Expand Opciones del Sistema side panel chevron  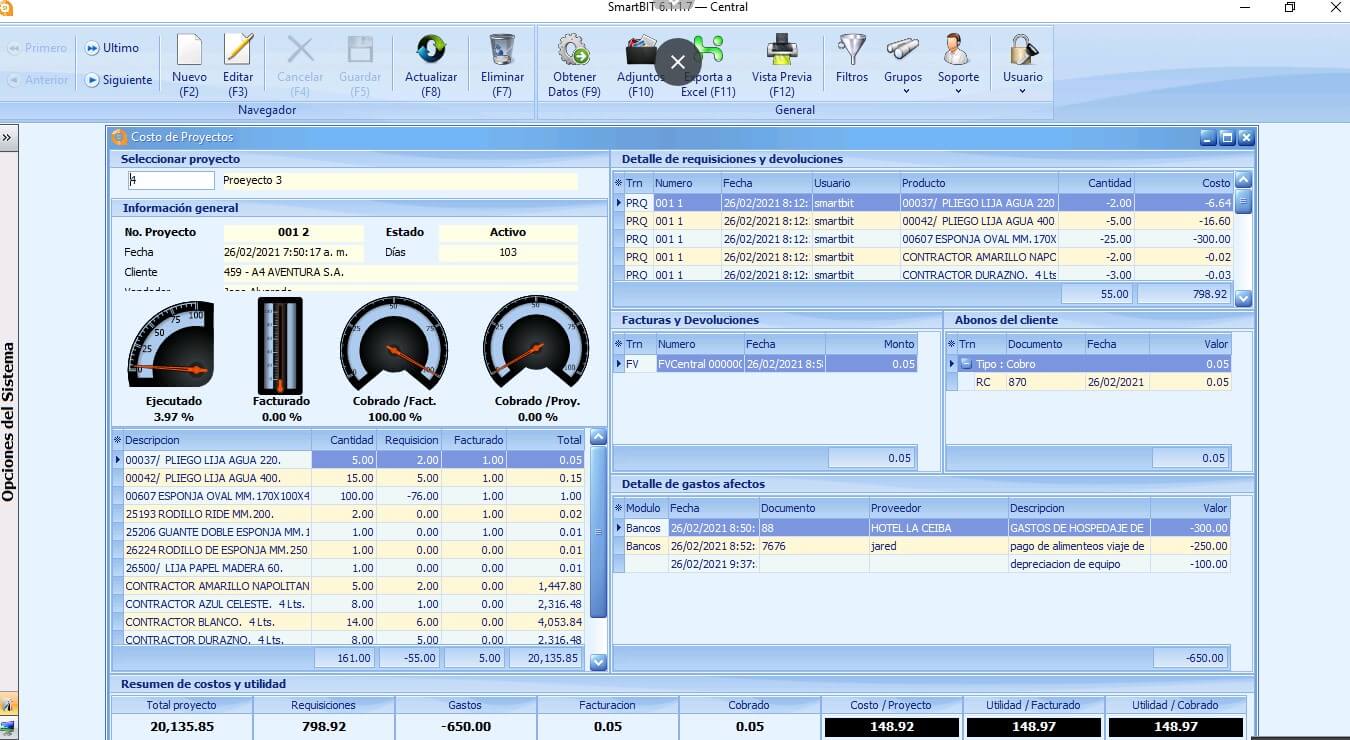pos(8,137)
